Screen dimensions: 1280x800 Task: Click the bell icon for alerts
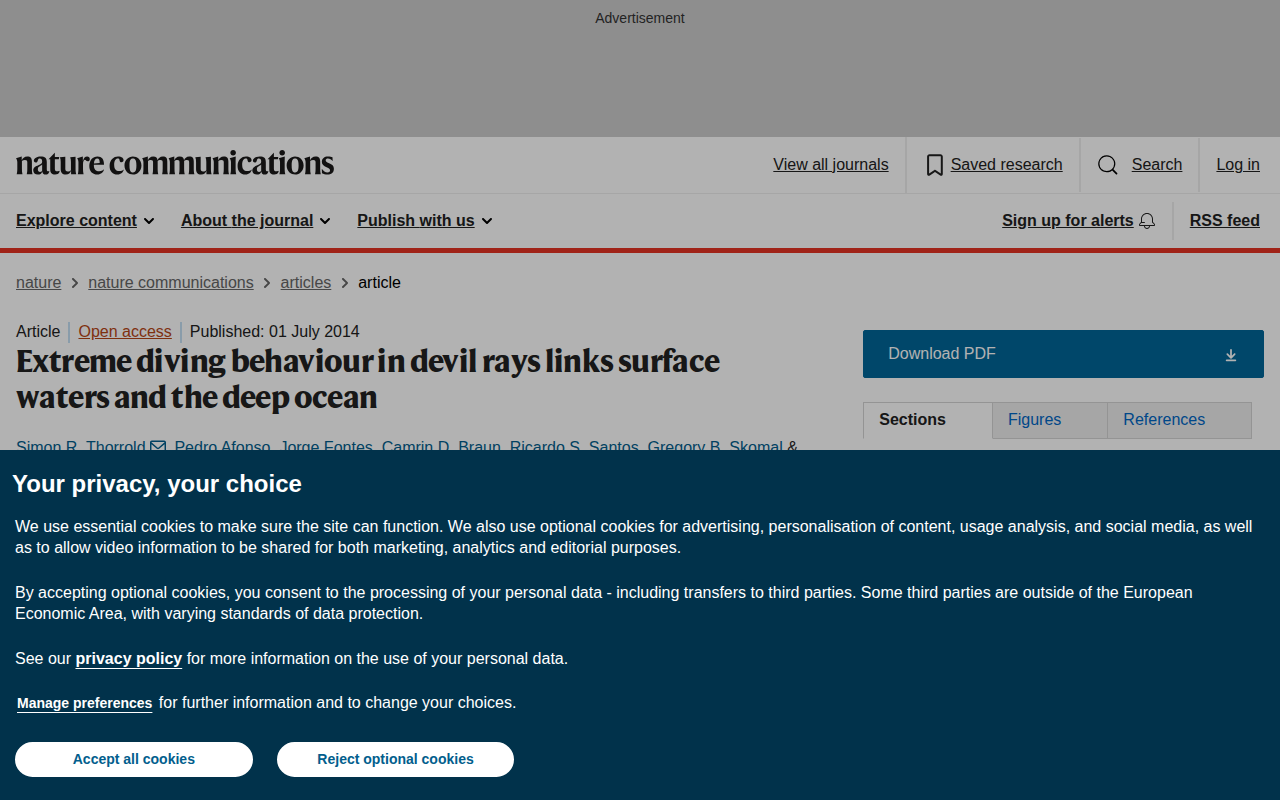click(x=1147, y=221)
